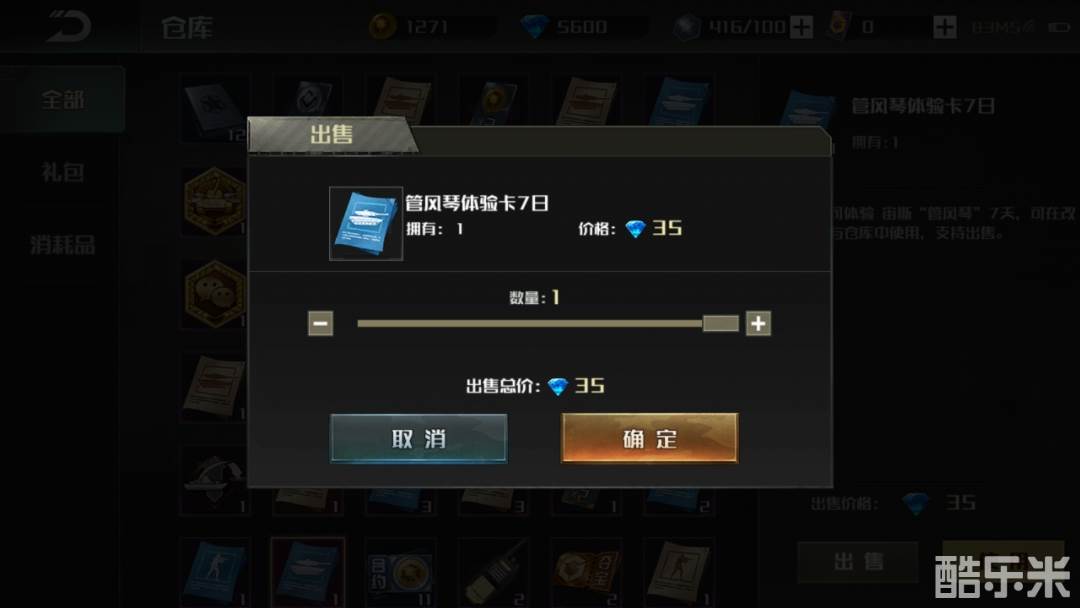Click the item card thumbnail in dialog

tap(366, 223)
